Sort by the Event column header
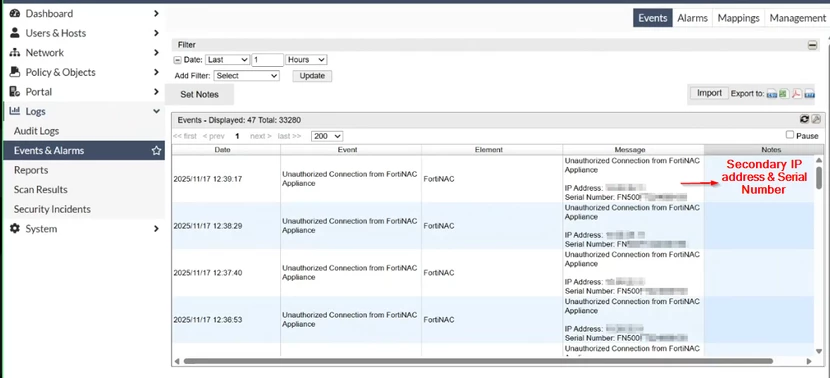Viewport: 830px width, 378px height. (351, 150)
